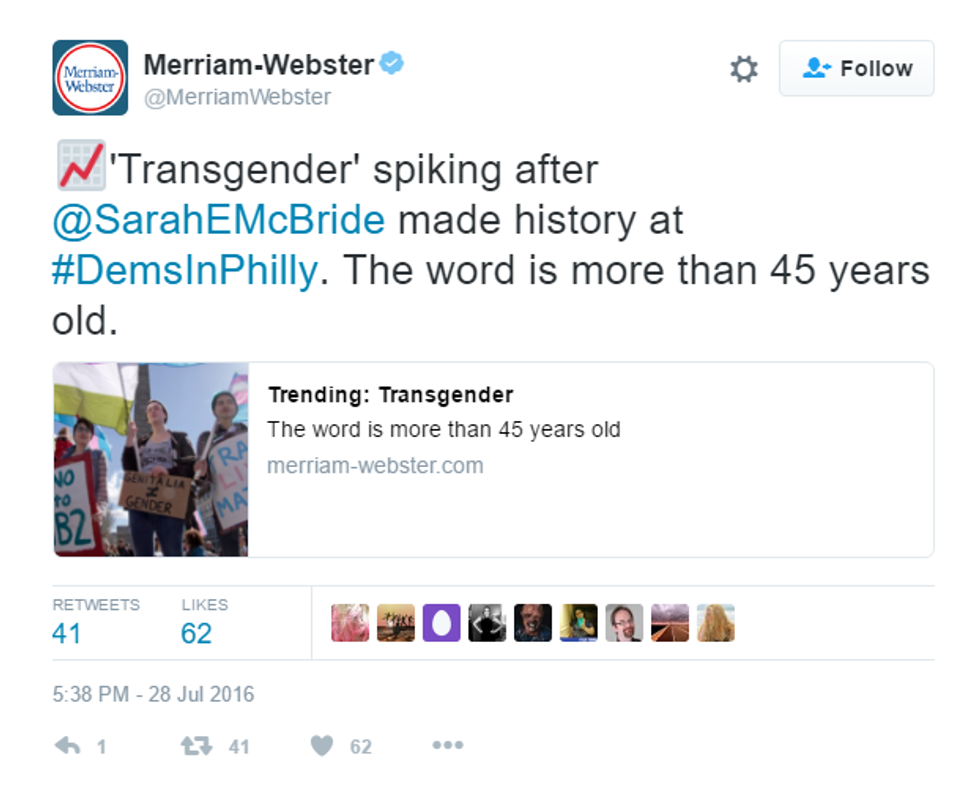View the 62 likes count
Screen dimensions: 980x793
click(196, 633)
